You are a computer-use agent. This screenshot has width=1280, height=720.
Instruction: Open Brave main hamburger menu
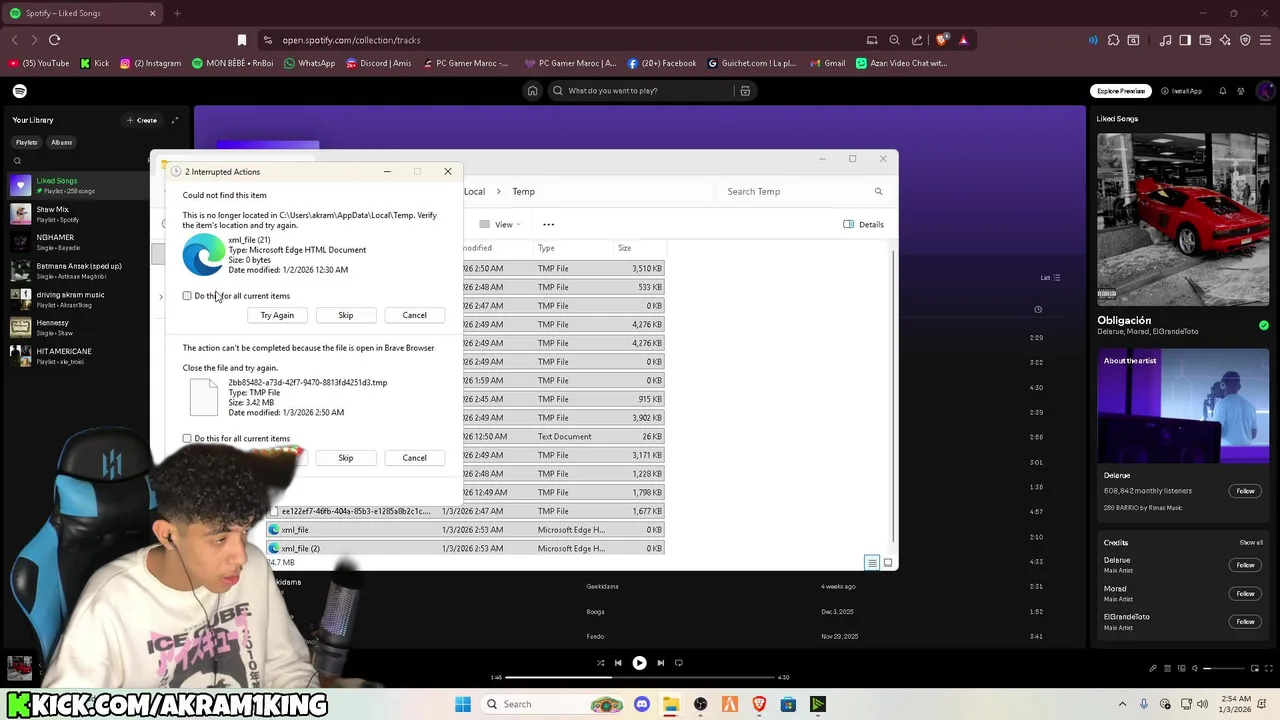(1265, 40)
